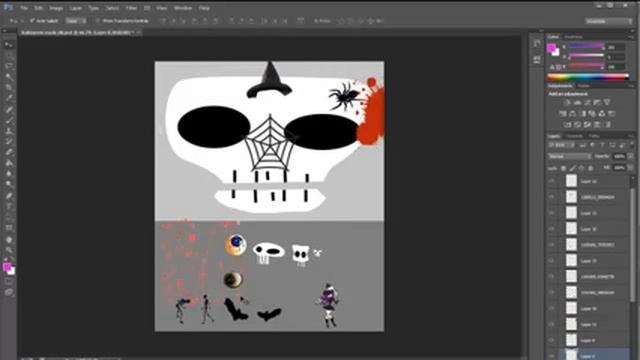The image size is (640, 360).
Task: Select the Pen tool
Action: tap(9, 196)
